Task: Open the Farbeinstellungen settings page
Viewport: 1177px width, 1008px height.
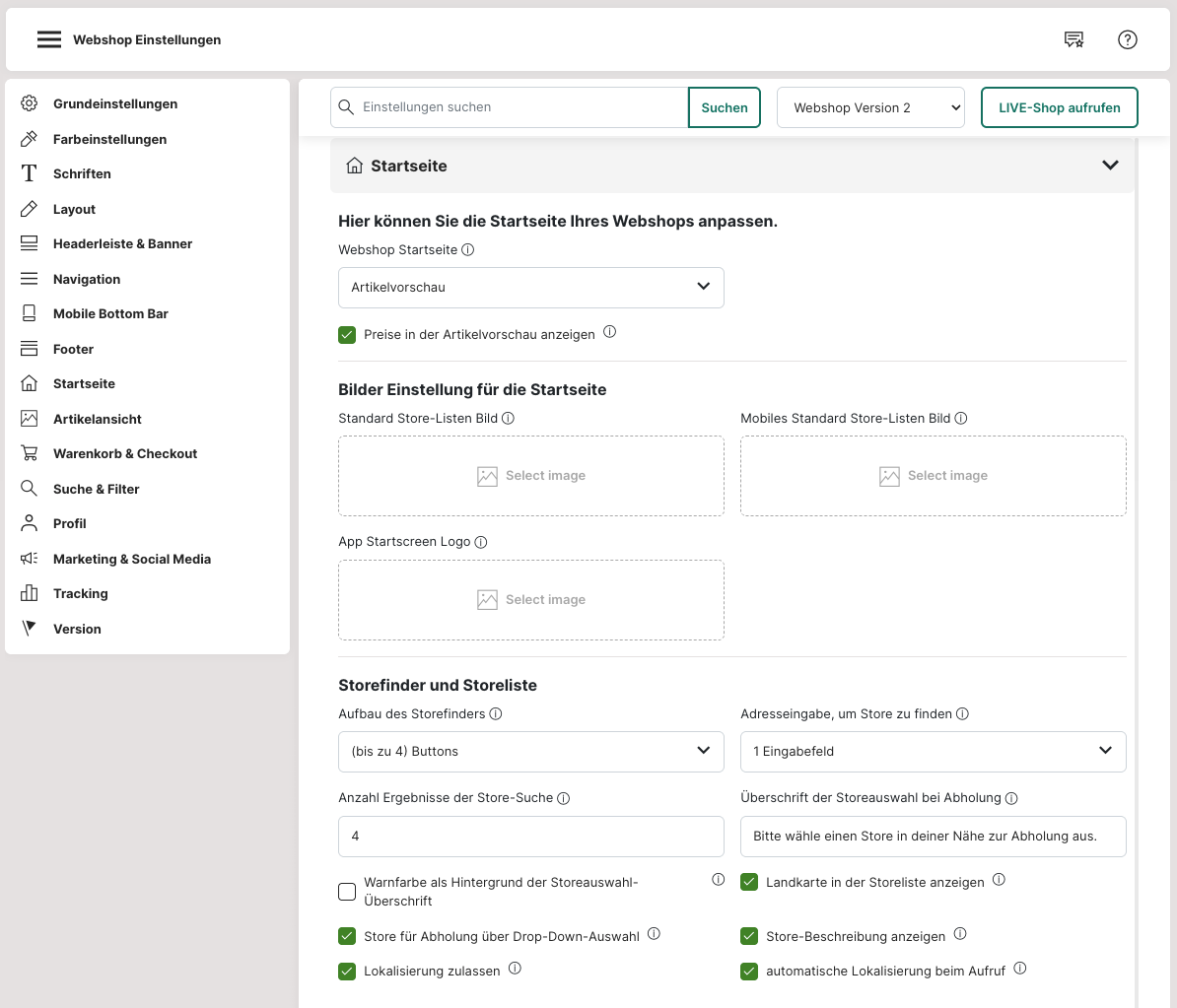Action: click(x=109, y=139)
